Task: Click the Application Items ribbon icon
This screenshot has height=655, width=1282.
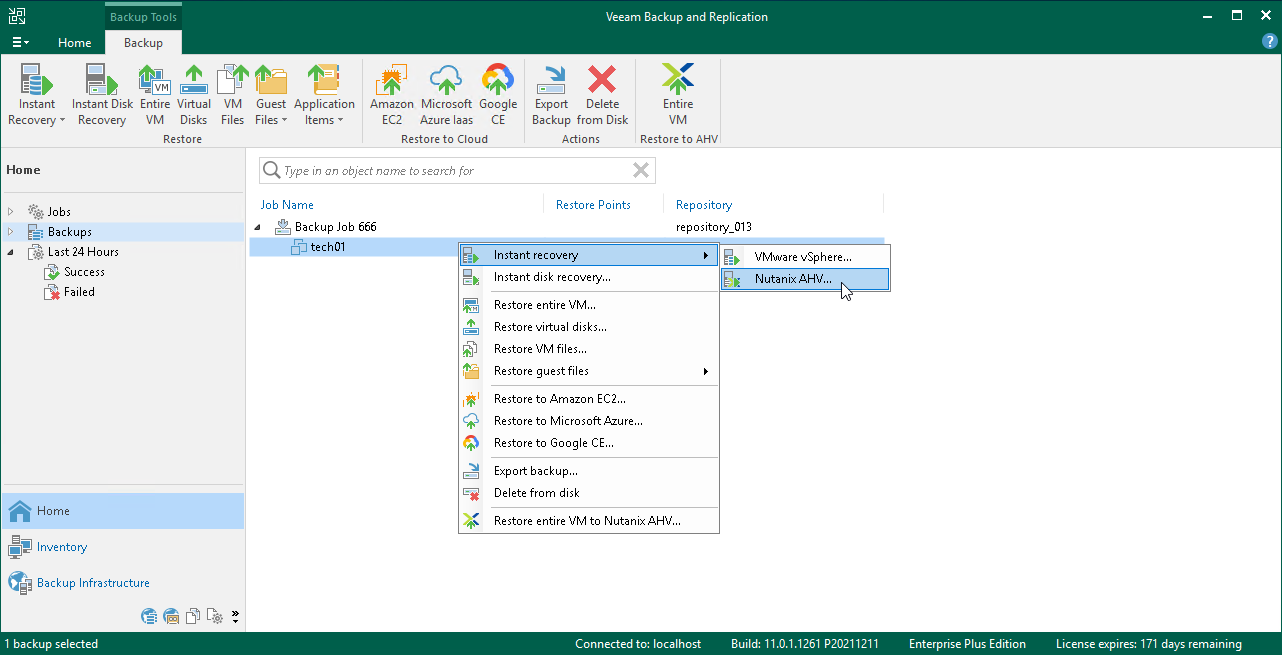Action: pyautogui.click(x=324, y=78)
